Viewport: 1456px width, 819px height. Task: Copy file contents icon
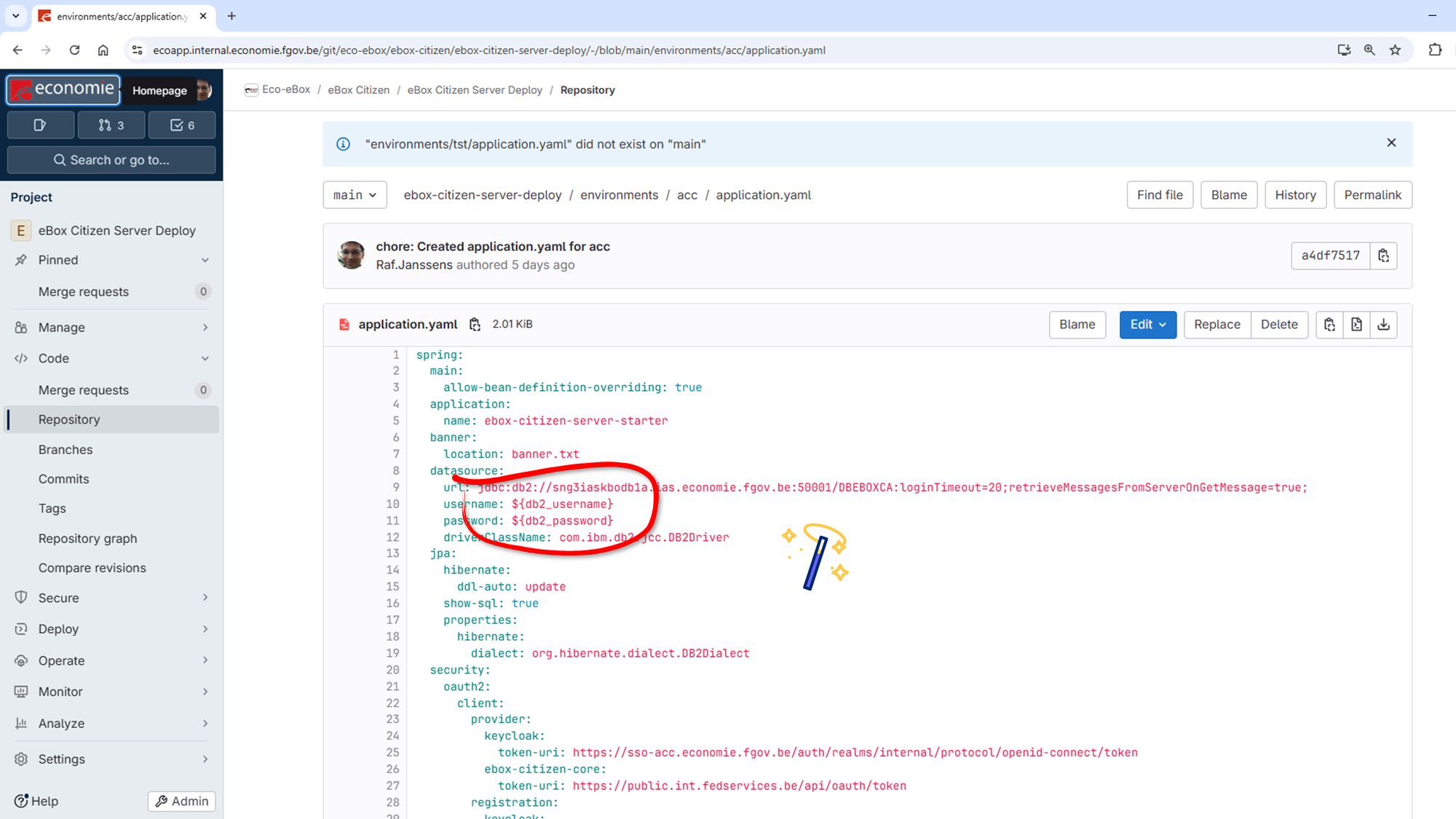(x=1329, y=325)
